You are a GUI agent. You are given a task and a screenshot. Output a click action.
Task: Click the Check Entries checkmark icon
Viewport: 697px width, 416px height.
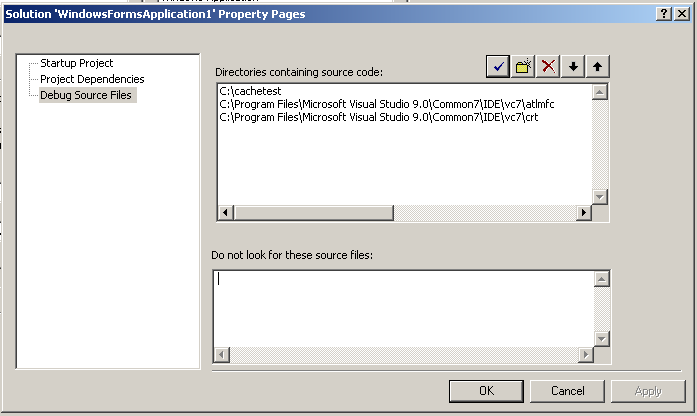498,67
